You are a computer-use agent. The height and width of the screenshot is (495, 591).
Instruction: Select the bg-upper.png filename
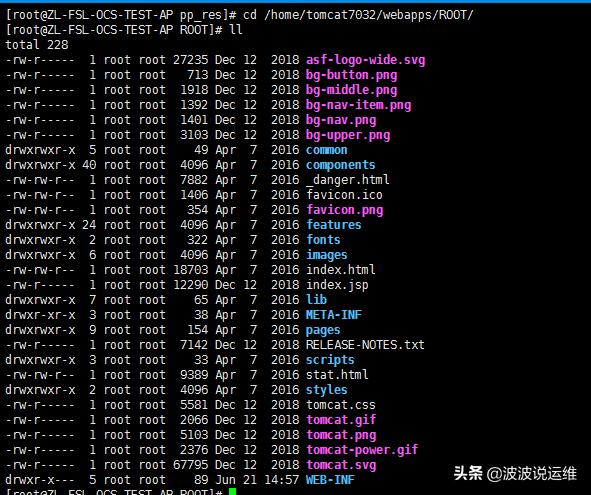point(348,135)
